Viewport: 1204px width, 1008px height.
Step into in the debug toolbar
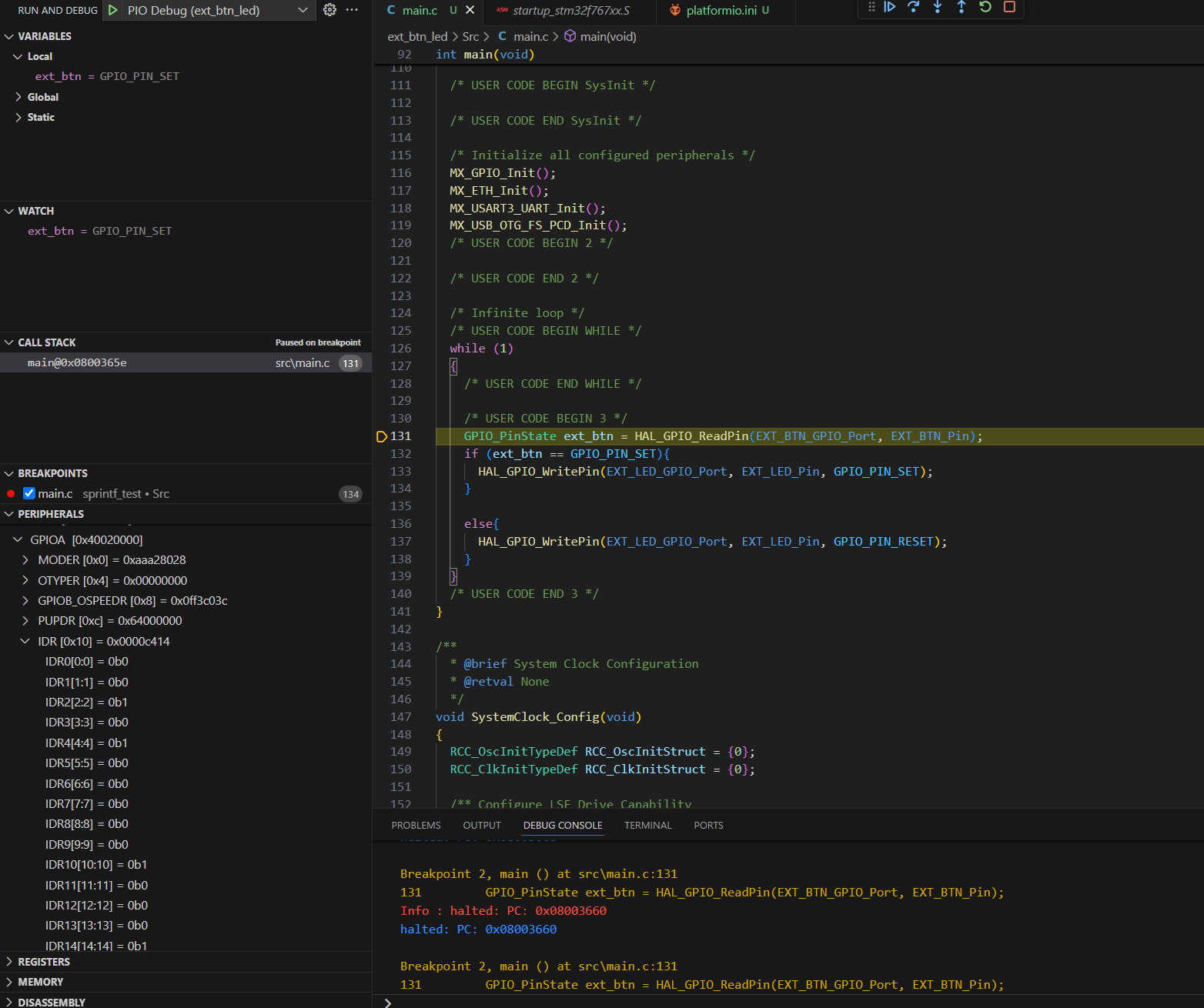tap(937, 7)
